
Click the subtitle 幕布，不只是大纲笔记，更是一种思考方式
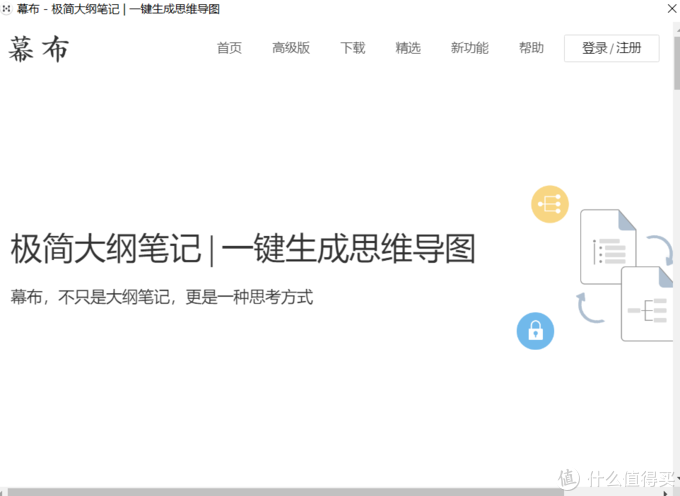[x=161, y=297]
